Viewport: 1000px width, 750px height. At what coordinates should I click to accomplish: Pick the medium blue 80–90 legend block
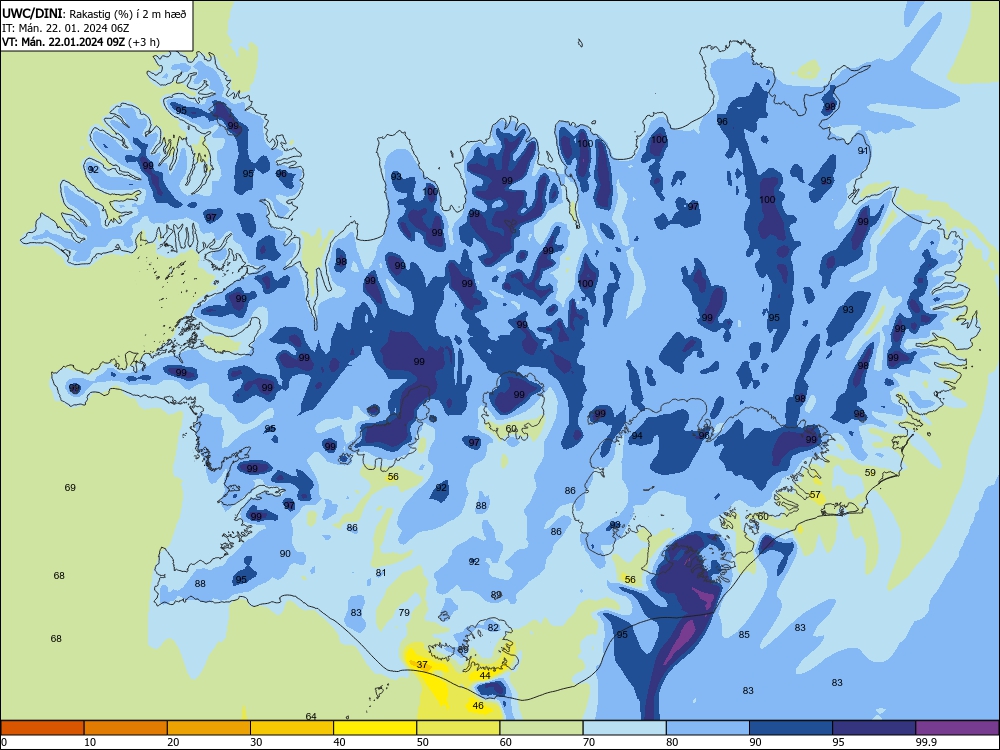point(708,728)
